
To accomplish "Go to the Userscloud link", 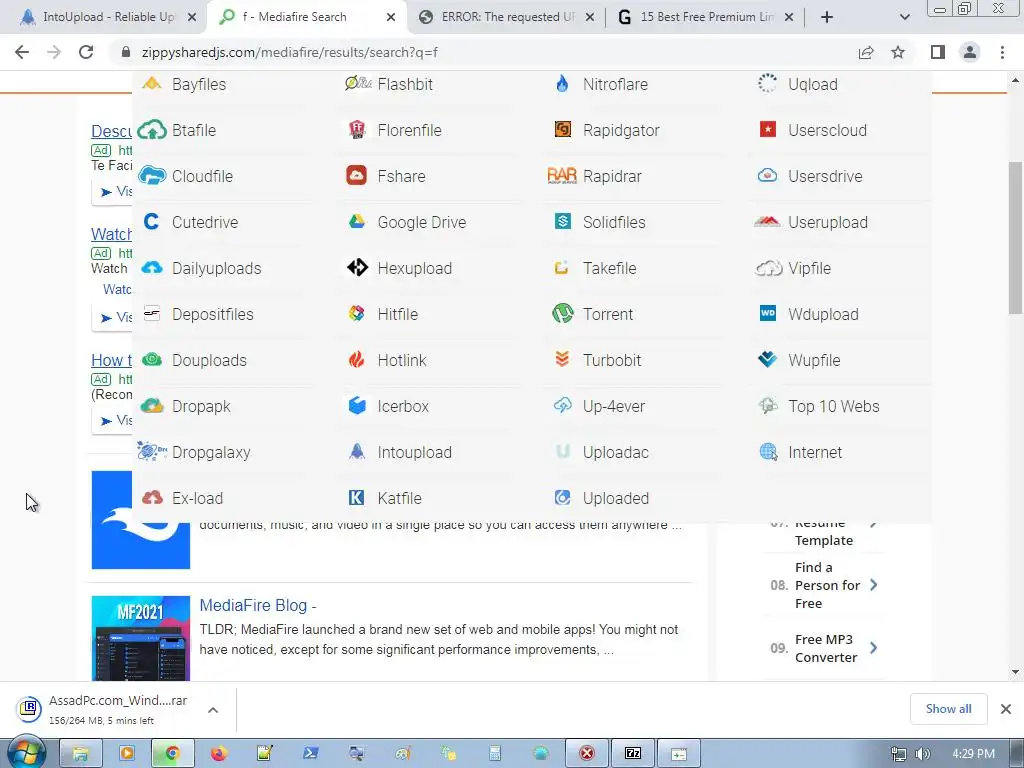I will [x=827, y=130].
